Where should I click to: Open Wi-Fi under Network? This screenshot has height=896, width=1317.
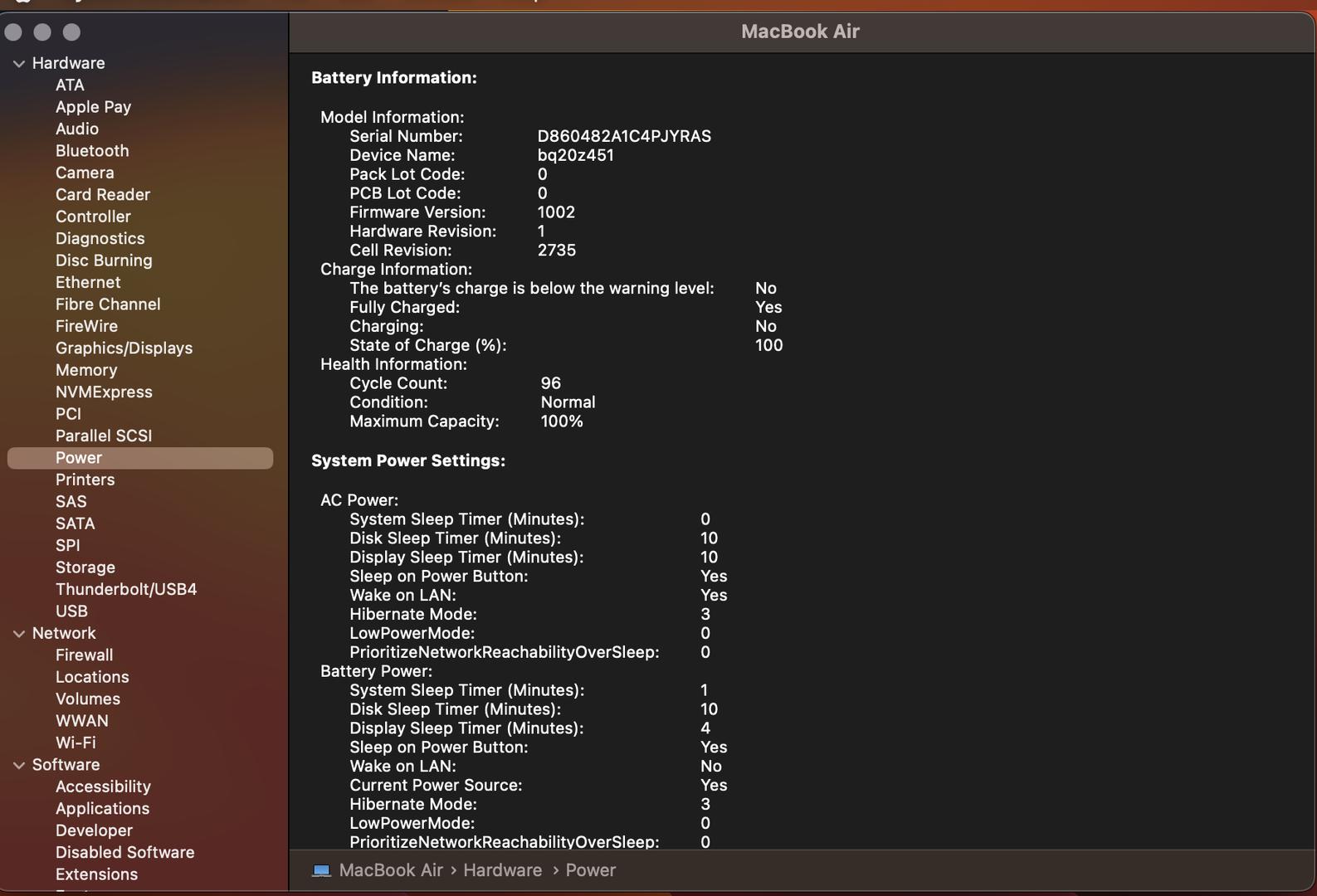point(76,743)
